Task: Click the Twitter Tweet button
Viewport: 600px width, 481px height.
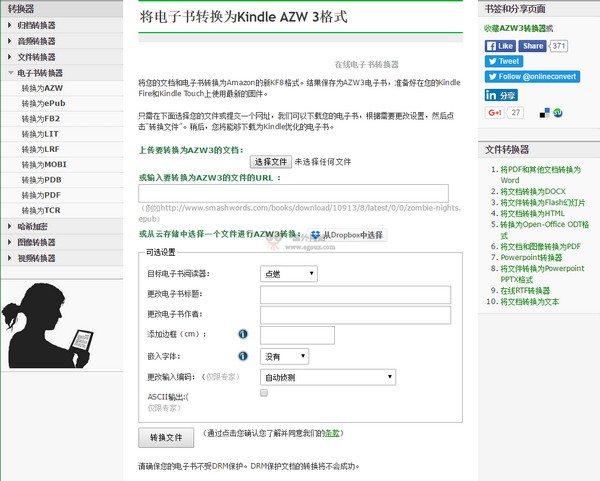Action: coord(504,61)
